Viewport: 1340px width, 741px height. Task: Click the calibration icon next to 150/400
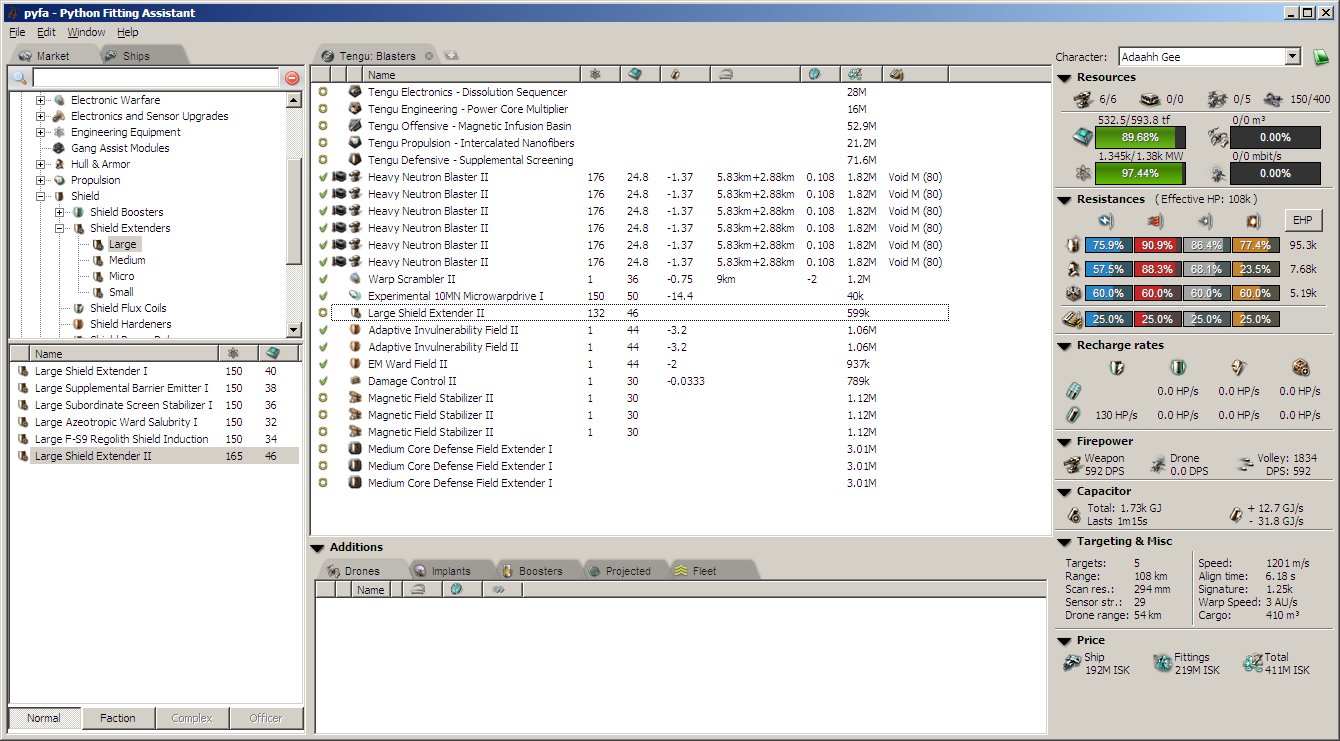tap(1273, 99)
